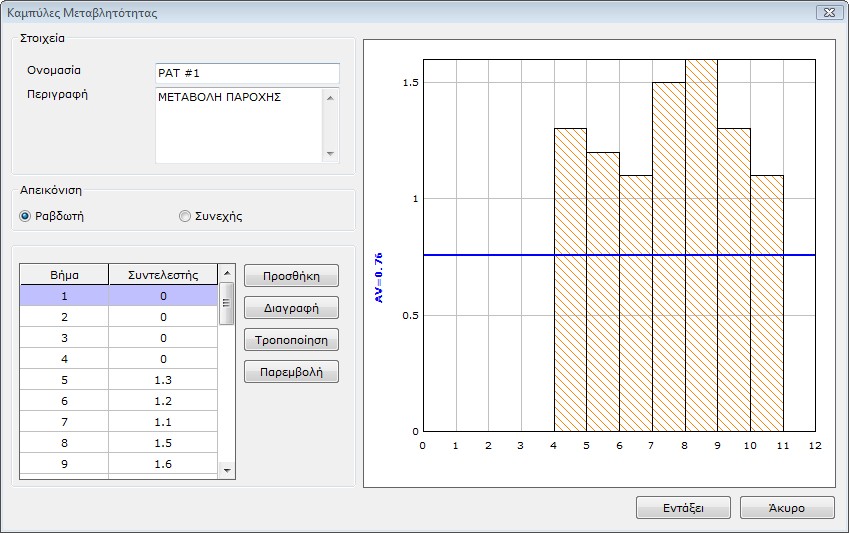Click inside the Περιγραφή text area
849x533 pixels.
238,124
